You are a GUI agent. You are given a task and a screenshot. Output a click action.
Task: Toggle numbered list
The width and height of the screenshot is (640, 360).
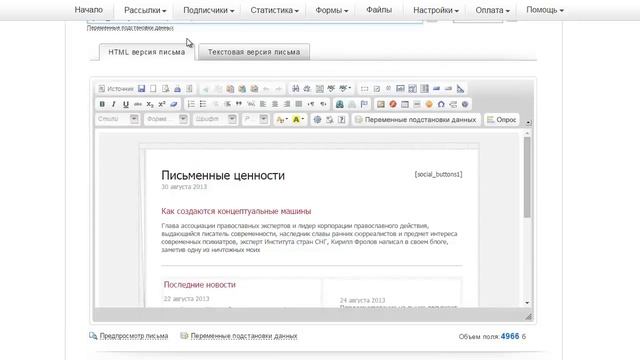tap(191, 104)
